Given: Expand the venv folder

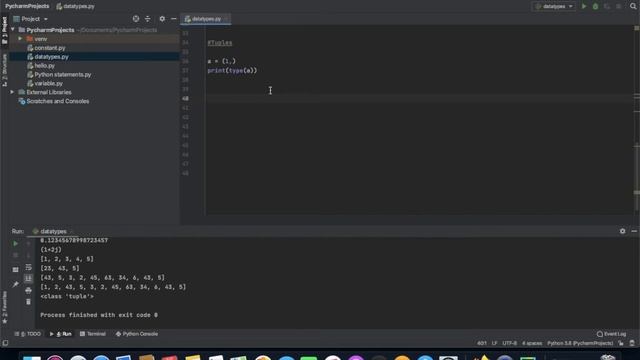Looking at the screenshot, I should pyautogui.click(x=20, y=39).
